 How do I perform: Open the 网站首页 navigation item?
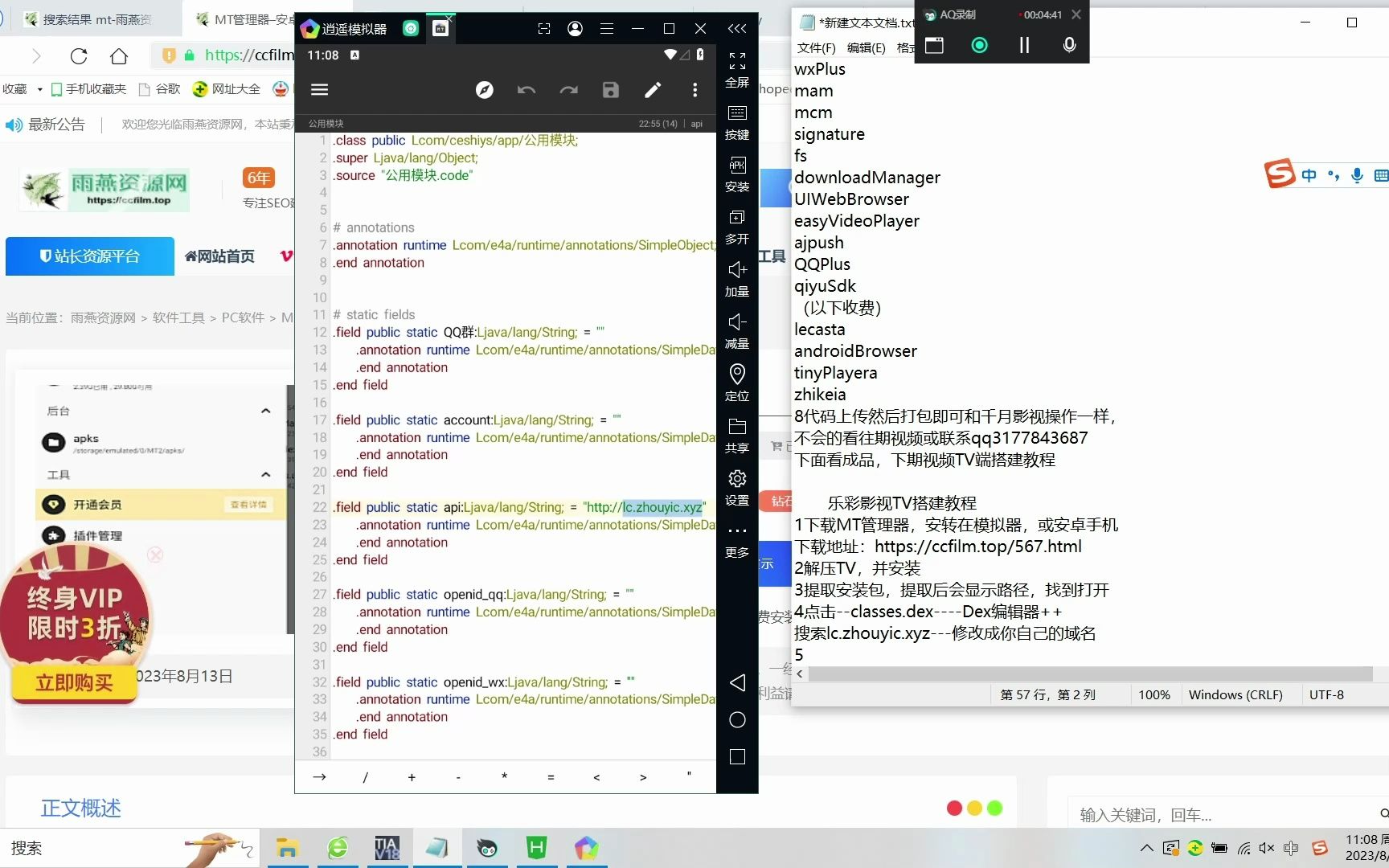coord(219,256)
